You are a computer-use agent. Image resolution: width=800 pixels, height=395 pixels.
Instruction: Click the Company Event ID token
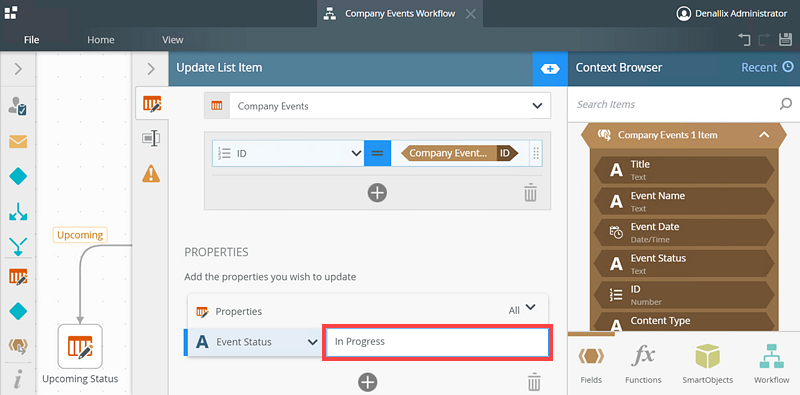(460, 153)
